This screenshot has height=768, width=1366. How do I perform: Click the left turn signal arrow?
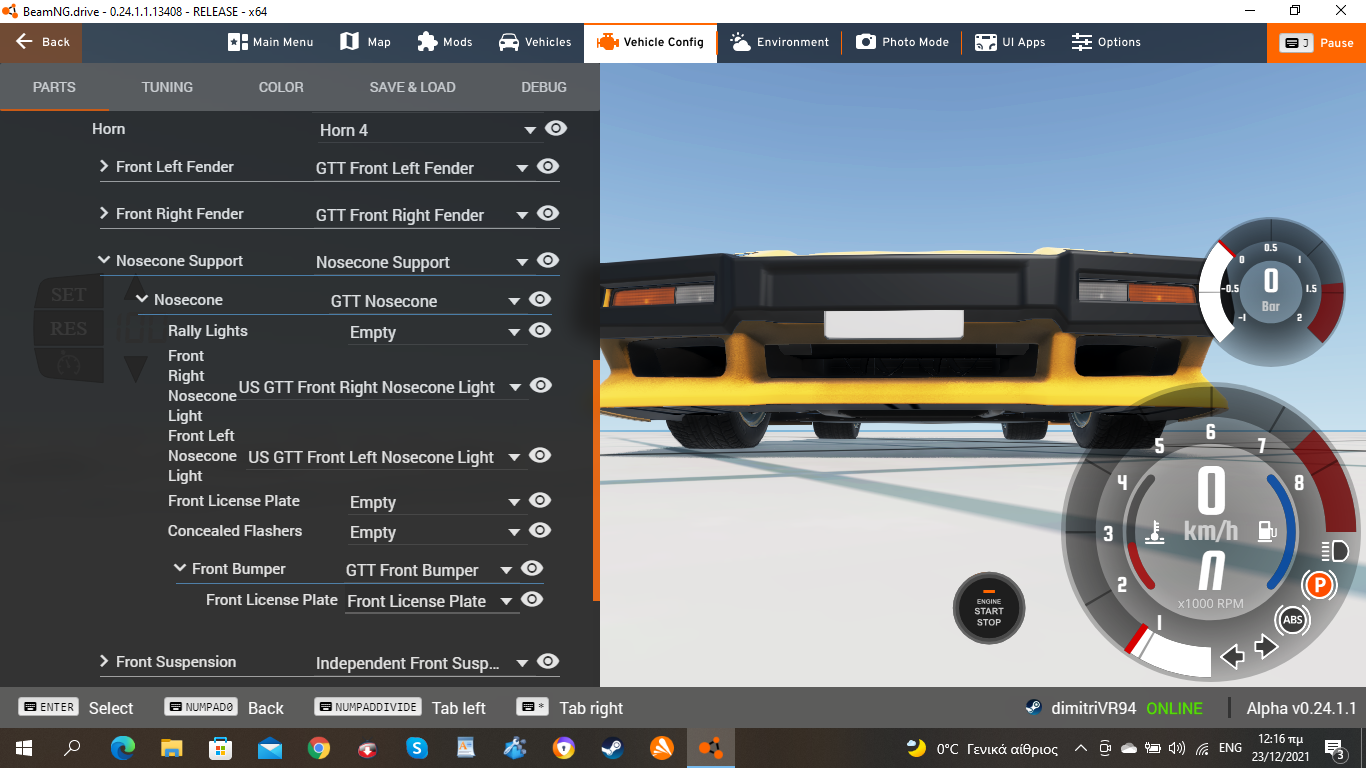[1233, 655]
